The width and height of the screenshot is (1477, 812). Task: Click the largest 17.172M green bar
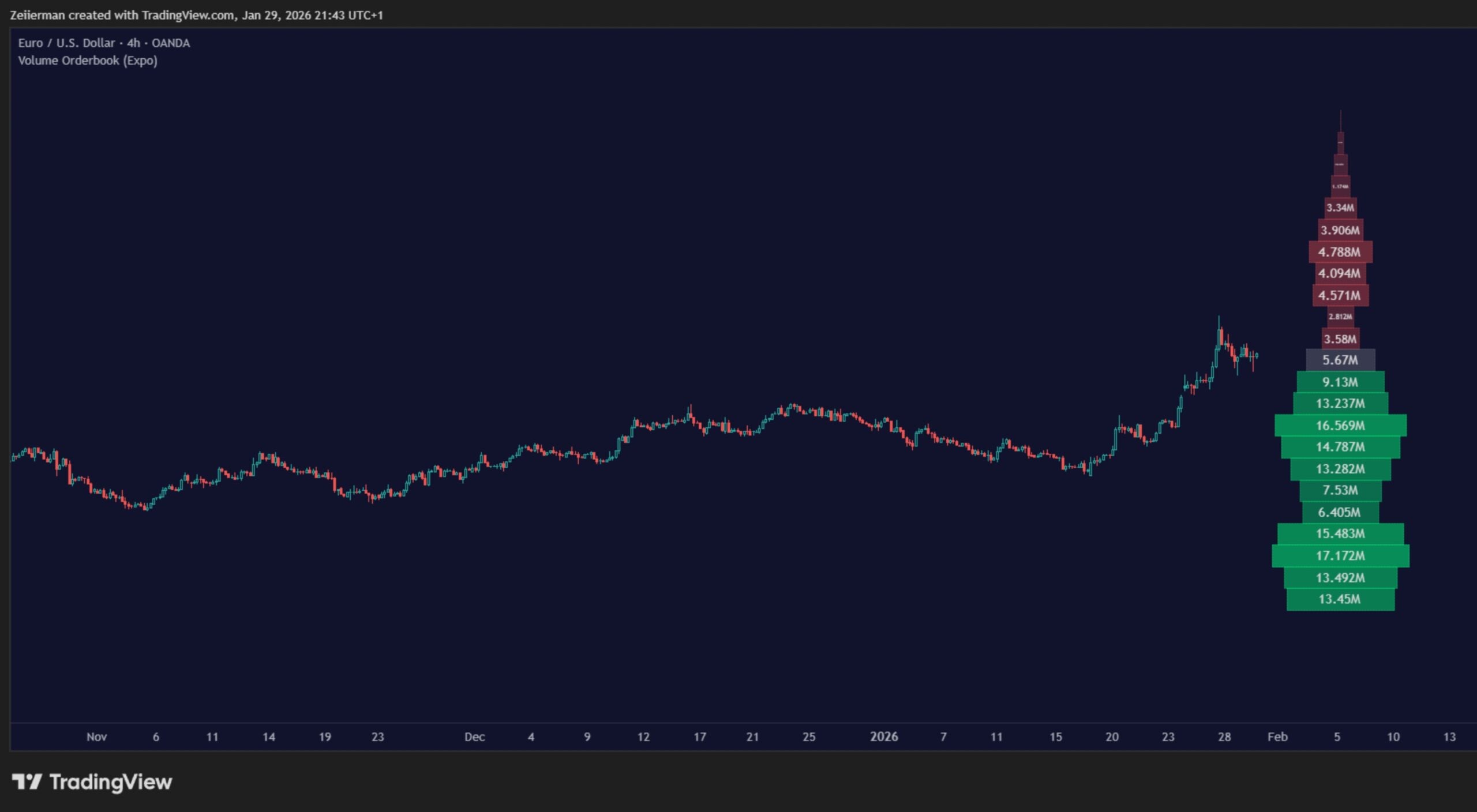coord(1340,556)
